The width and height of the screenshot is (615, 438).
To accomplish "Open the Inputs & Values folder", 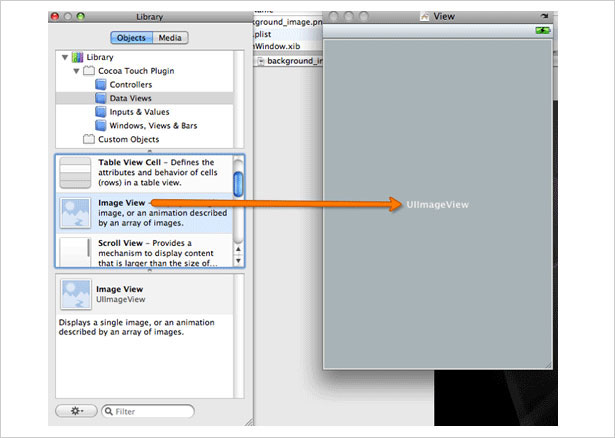I will [133, 112].
